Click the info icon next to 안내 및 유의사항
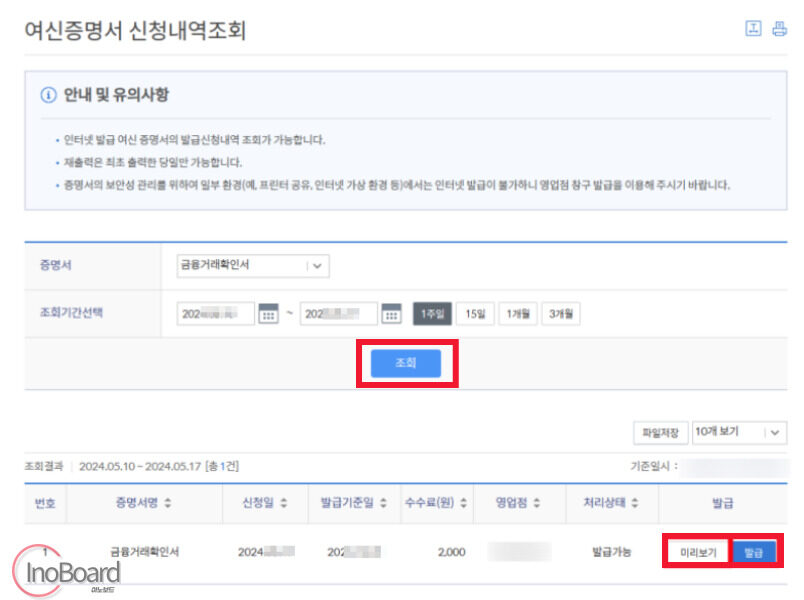The image size is (804, 600). pyautogui.click(x=48, y=95)
